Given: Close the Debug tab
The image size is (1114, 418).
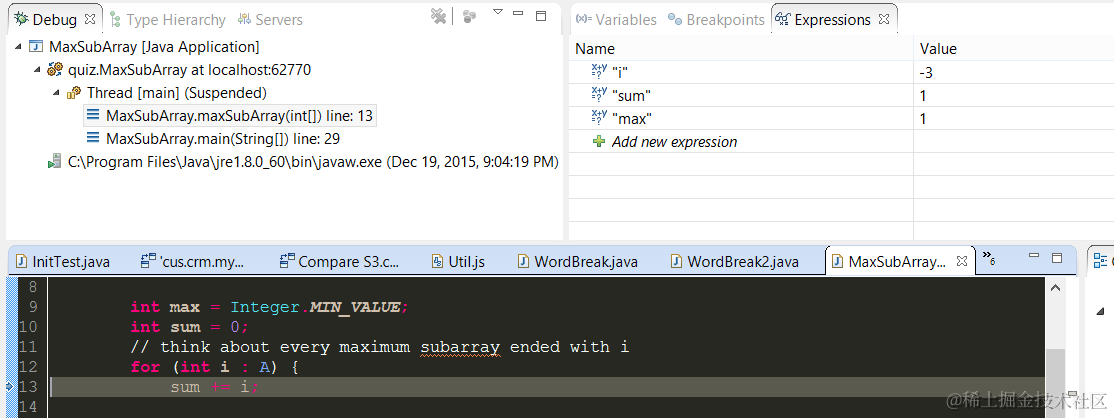Looking at the screenshot, I should click(x=90, y=19).
